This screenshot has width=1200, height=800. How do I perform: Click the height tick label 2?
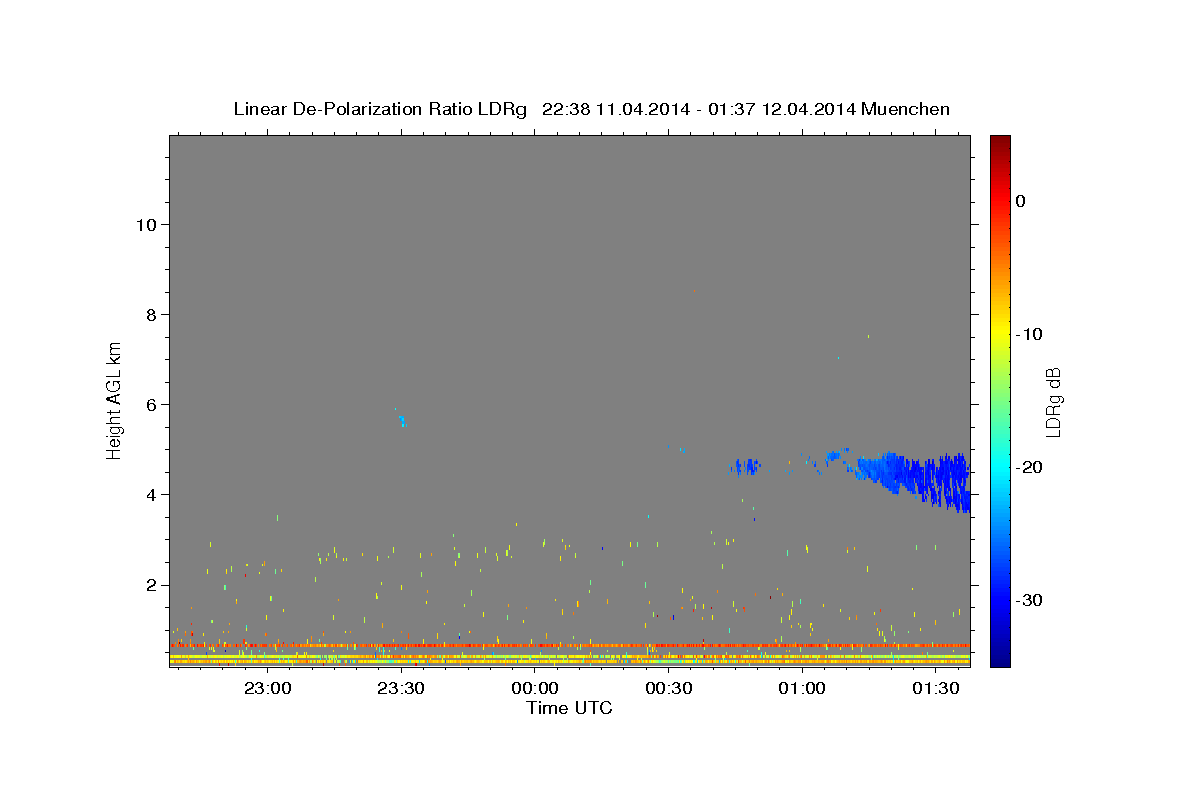point(150,585)
